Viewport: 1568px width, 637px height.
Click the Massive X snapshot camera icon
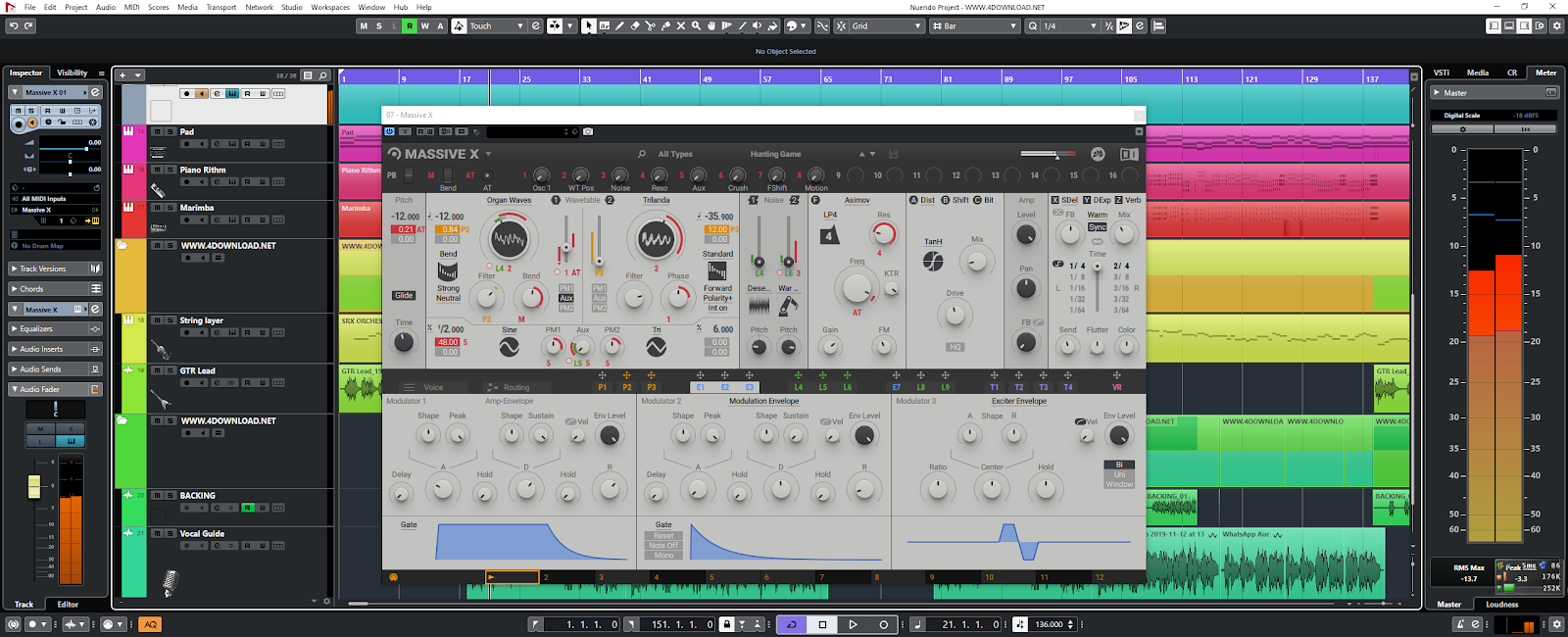pos(588,131)
